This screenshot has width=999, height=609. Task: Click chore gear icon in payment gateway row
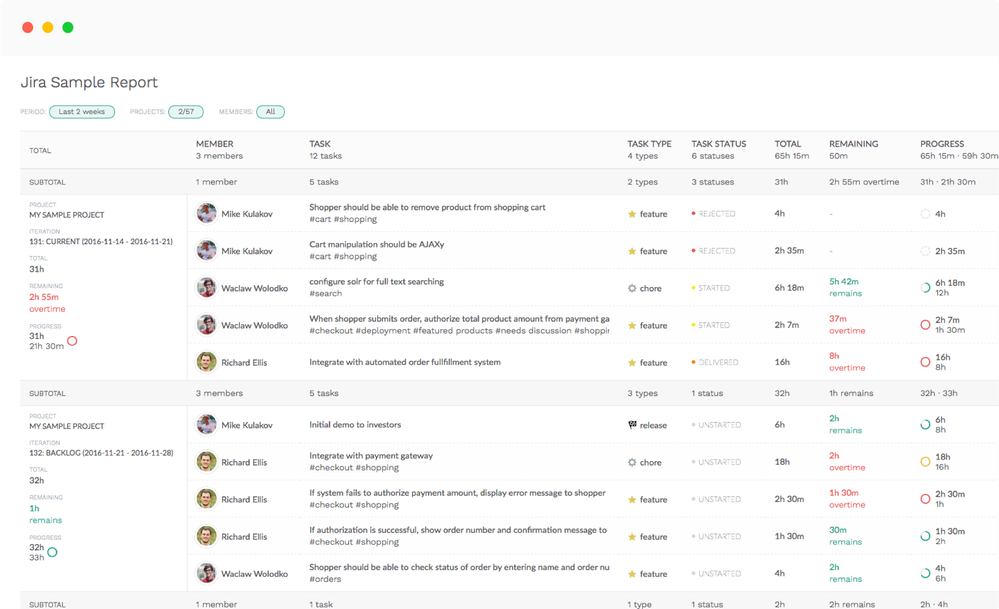tap(632, 462)
